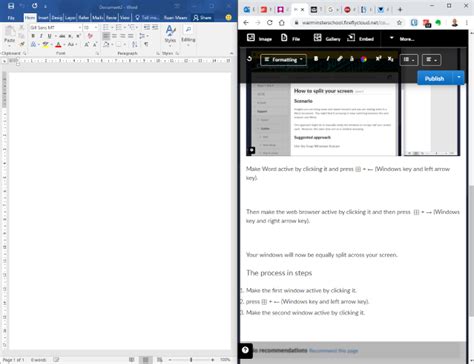The image size is (474, 364).
Task: Switch to Layout tab in Word
Action: point(70,18)
